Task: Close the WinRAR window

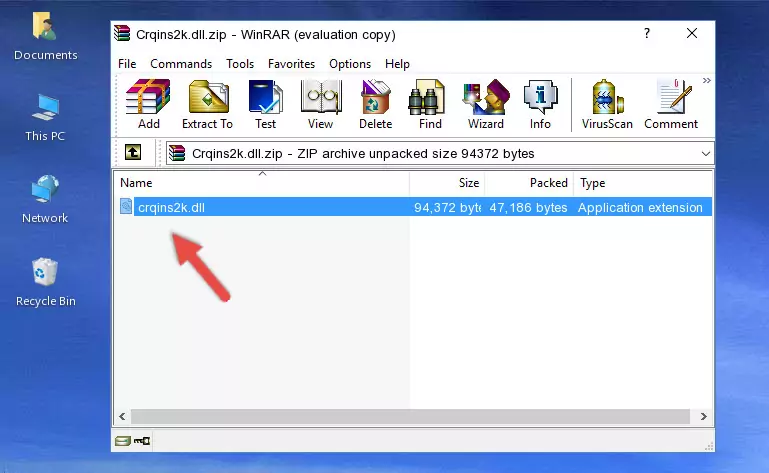Action: click(x=692, y=33)
